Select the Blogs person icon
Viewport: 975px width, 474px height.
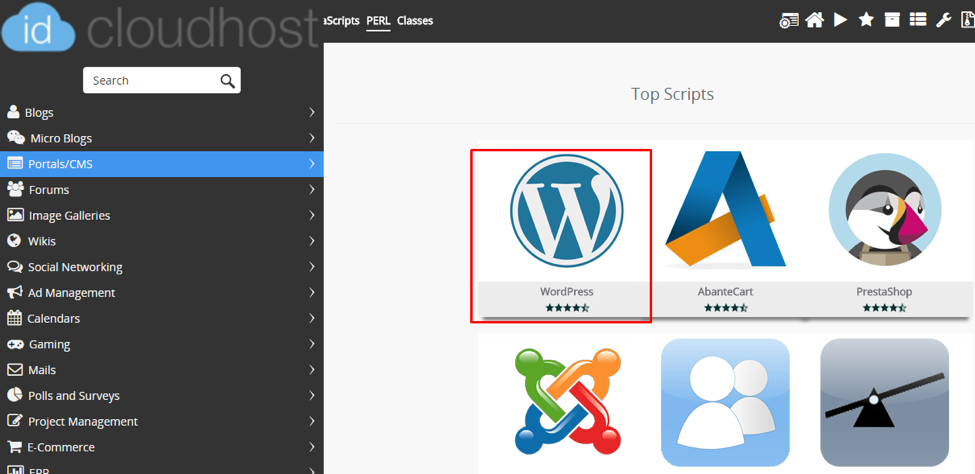click(x=13, y=112)
